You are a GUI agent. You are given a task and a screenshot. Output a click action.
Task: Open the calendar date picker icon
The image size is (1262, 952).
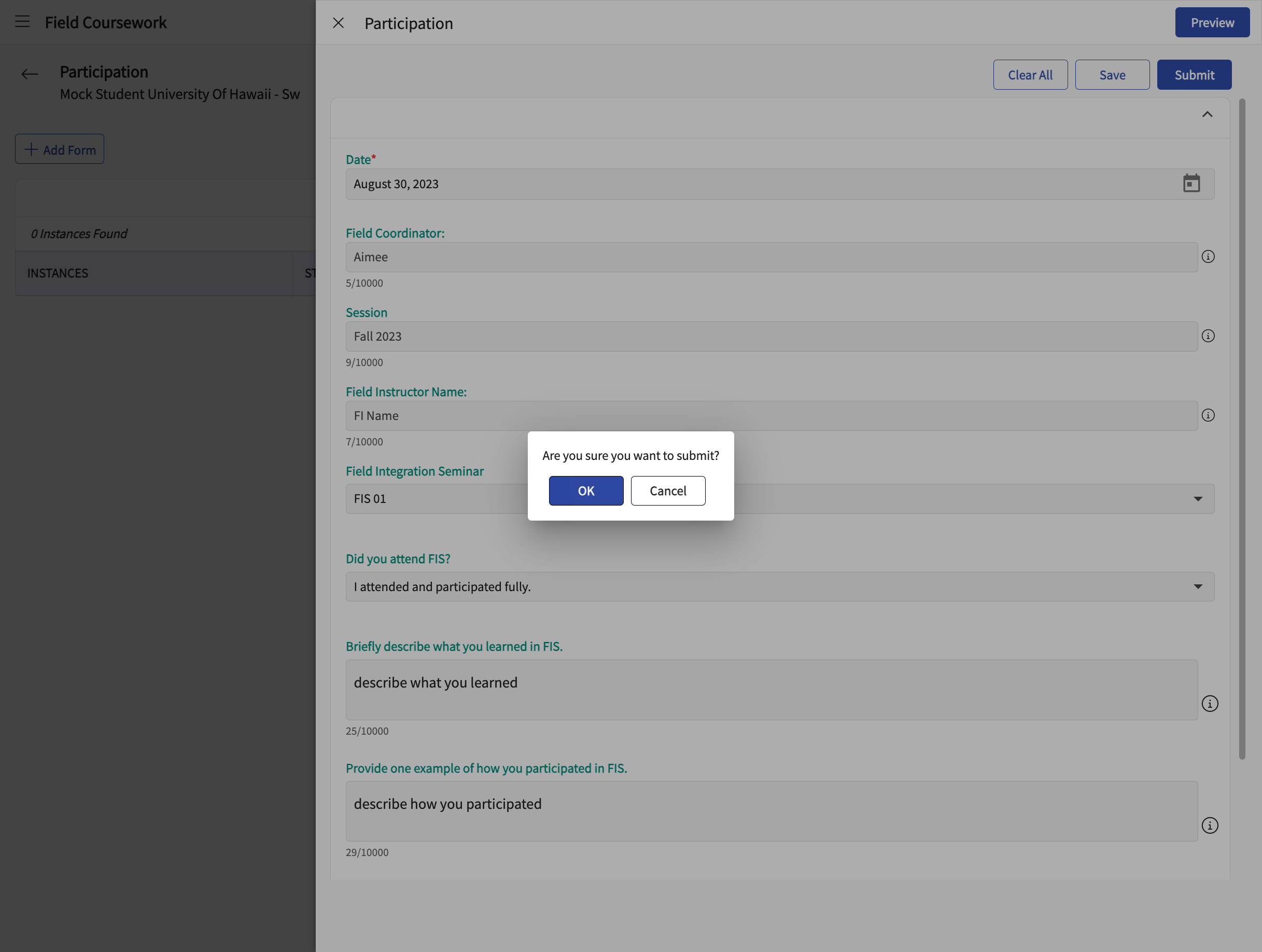(x=1191, y=184)
